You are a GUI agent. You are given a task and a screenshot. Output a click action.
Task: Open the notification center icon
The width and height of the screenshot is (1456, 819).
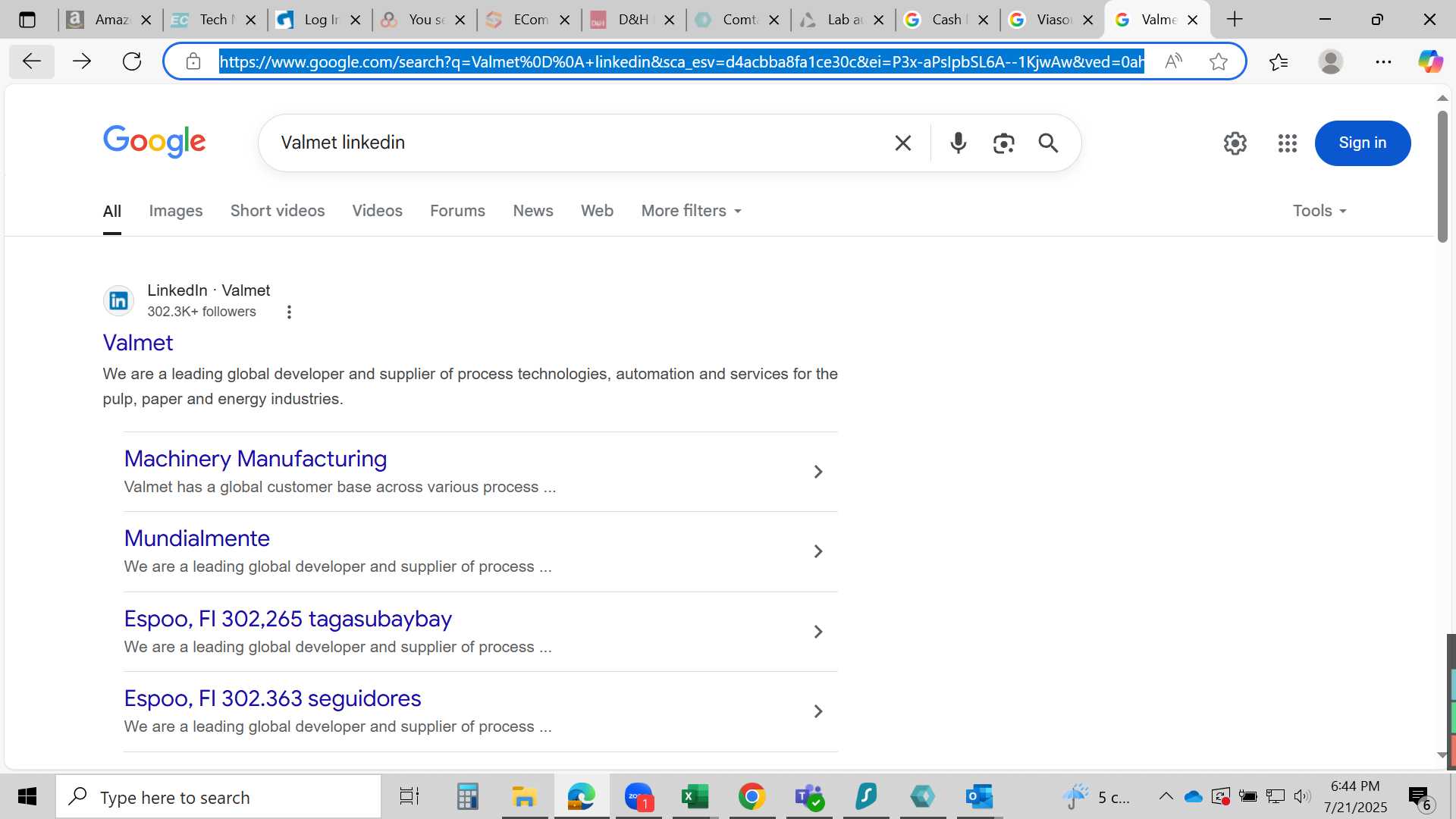[1420, 798]
